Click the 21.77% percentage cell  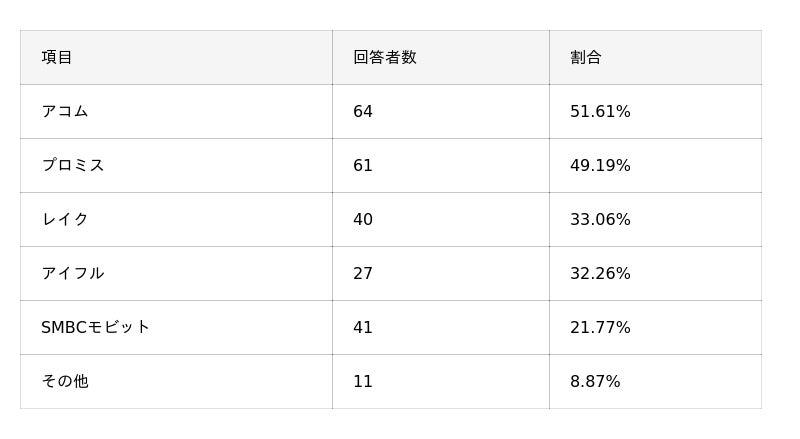[600, 328]
